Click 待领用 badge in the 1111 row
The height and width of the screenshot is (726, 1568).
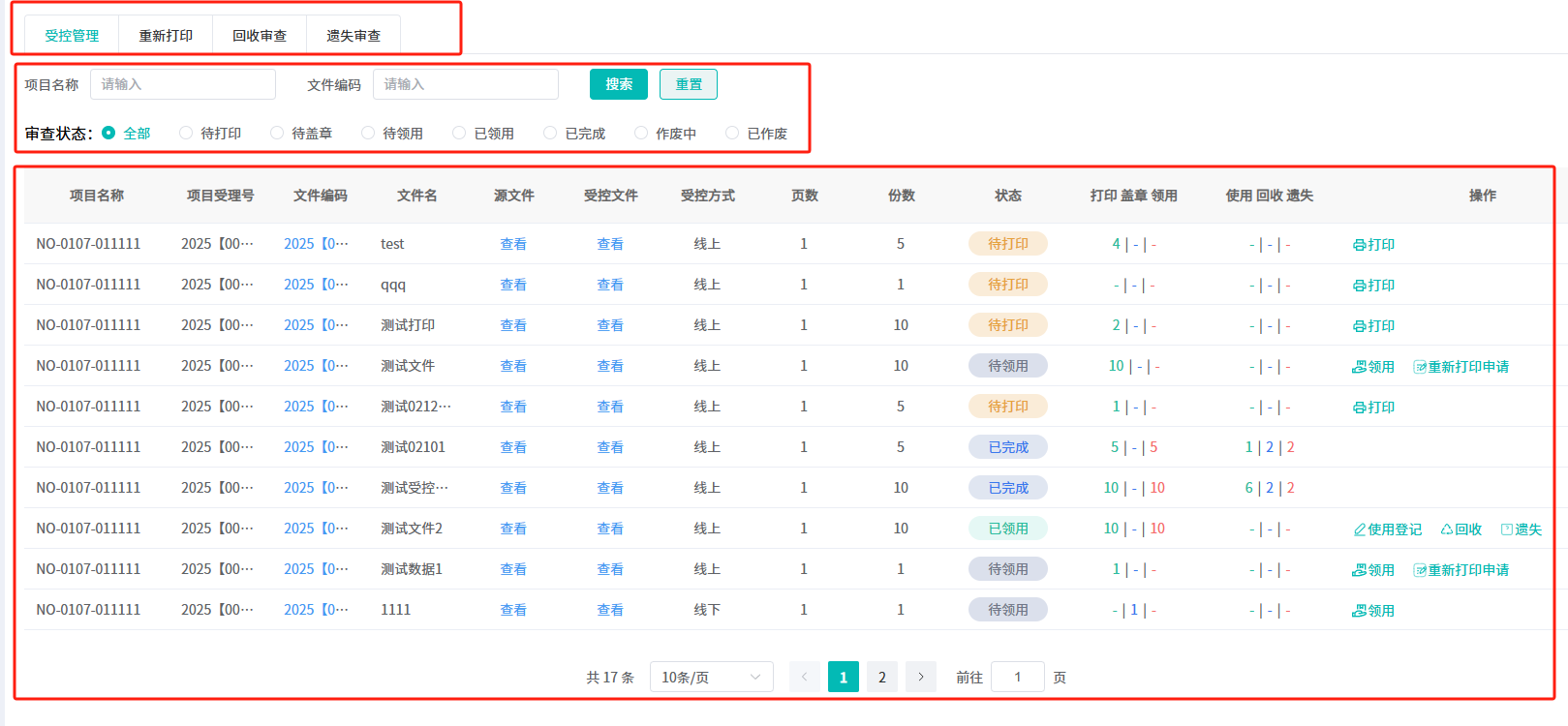point(1008,610)
